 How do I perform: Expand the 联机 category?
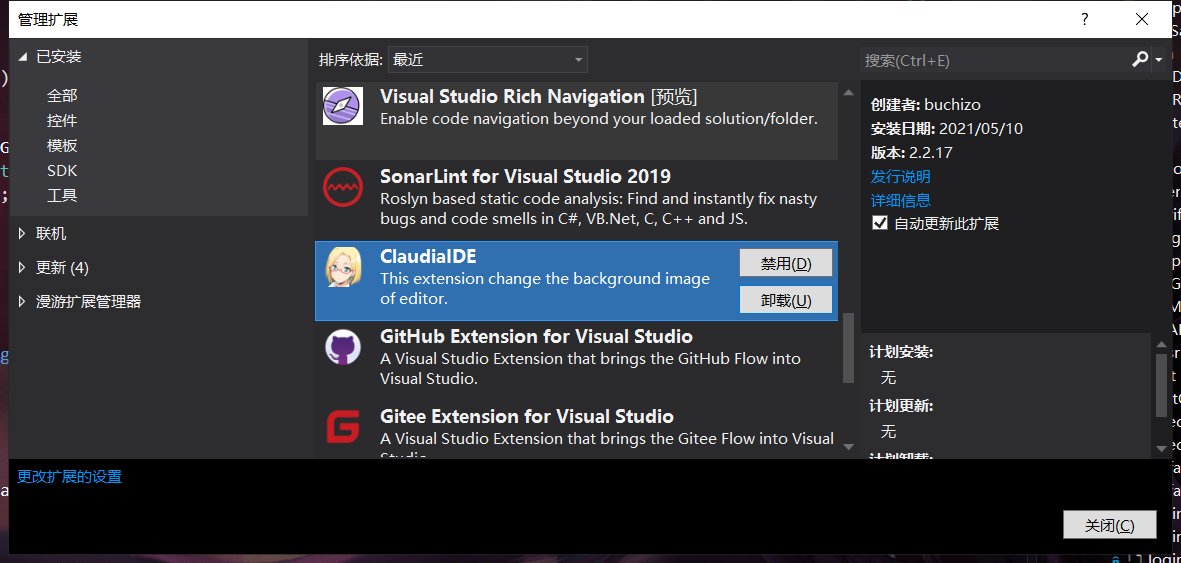coord(23,234)
